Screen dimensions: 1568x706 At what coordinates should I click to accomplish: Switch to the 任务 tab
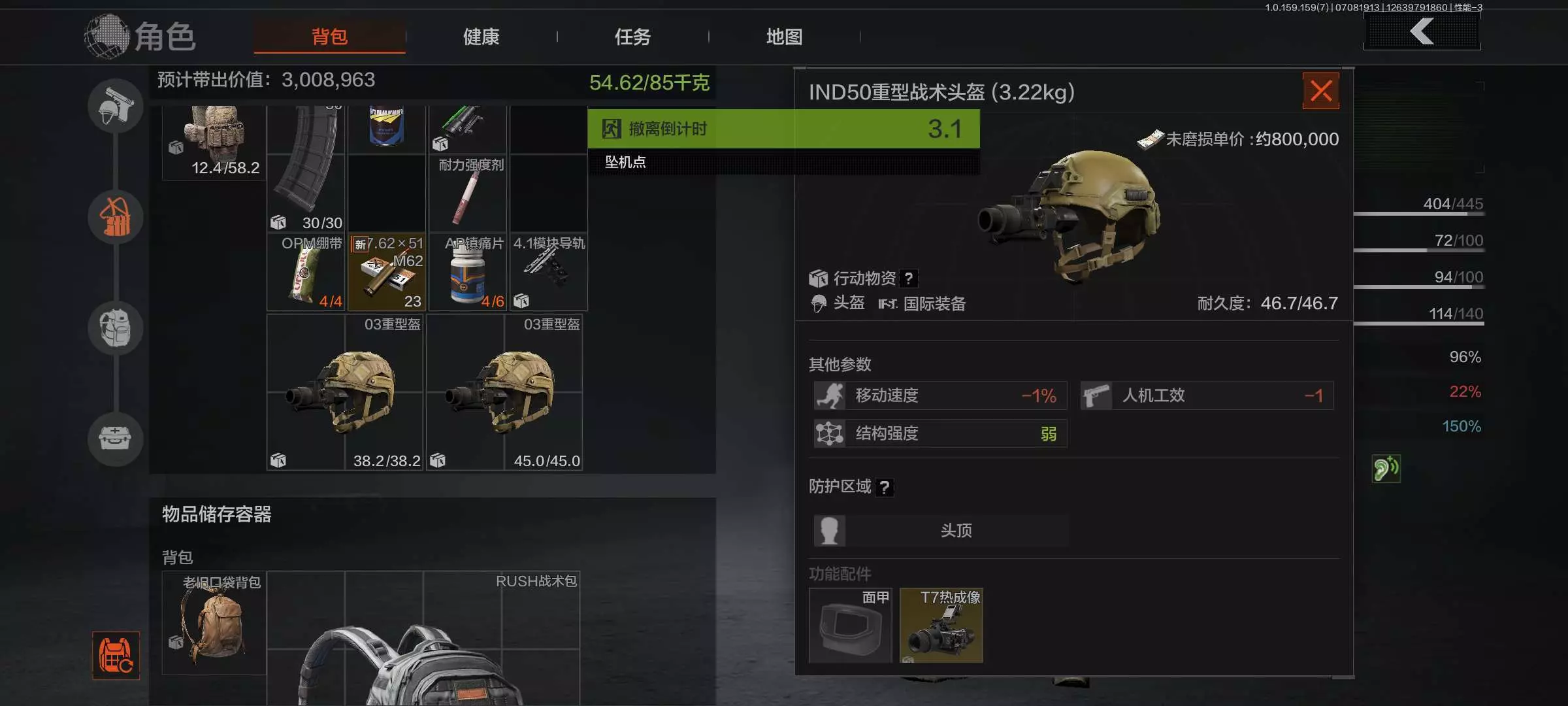632,37
